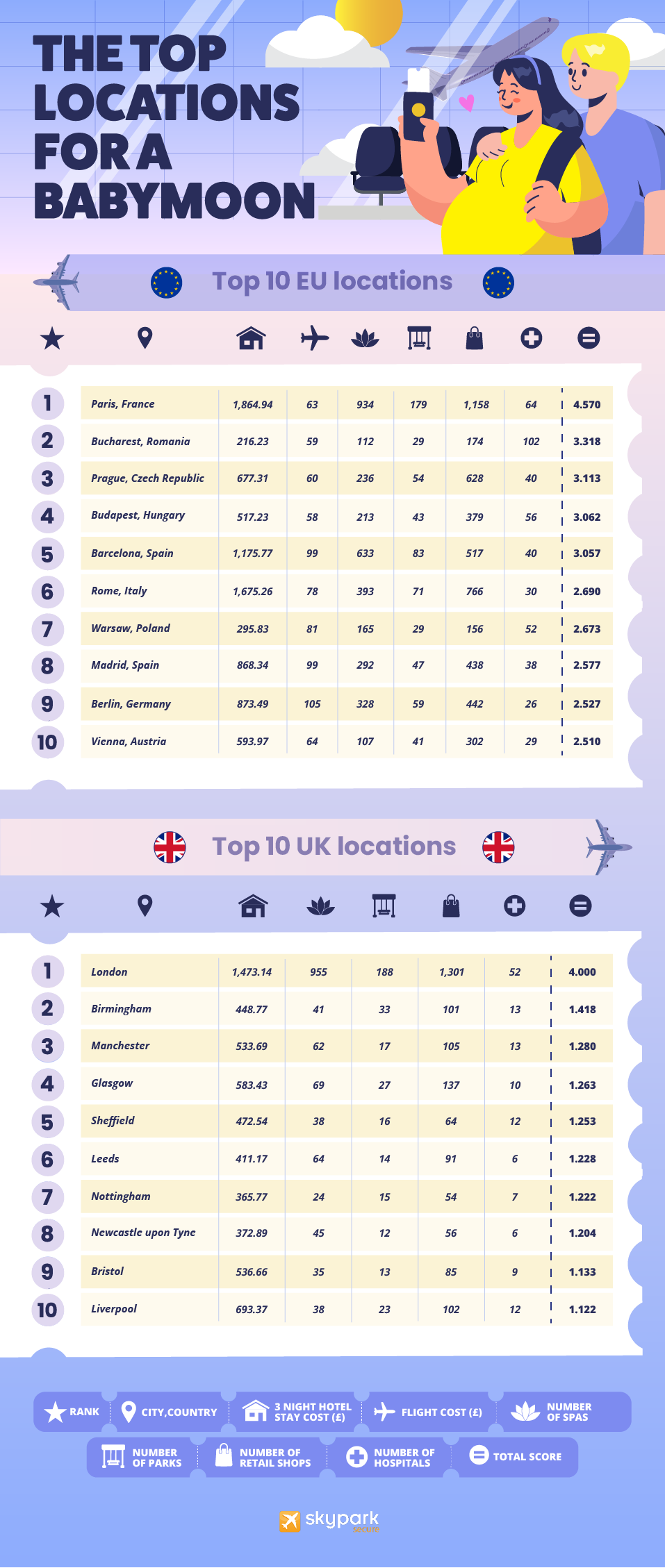The width and height of the screenshot is (665, 1568).
Task: Click the shopping bag icon in the UK header
Action: coord(451,906)
